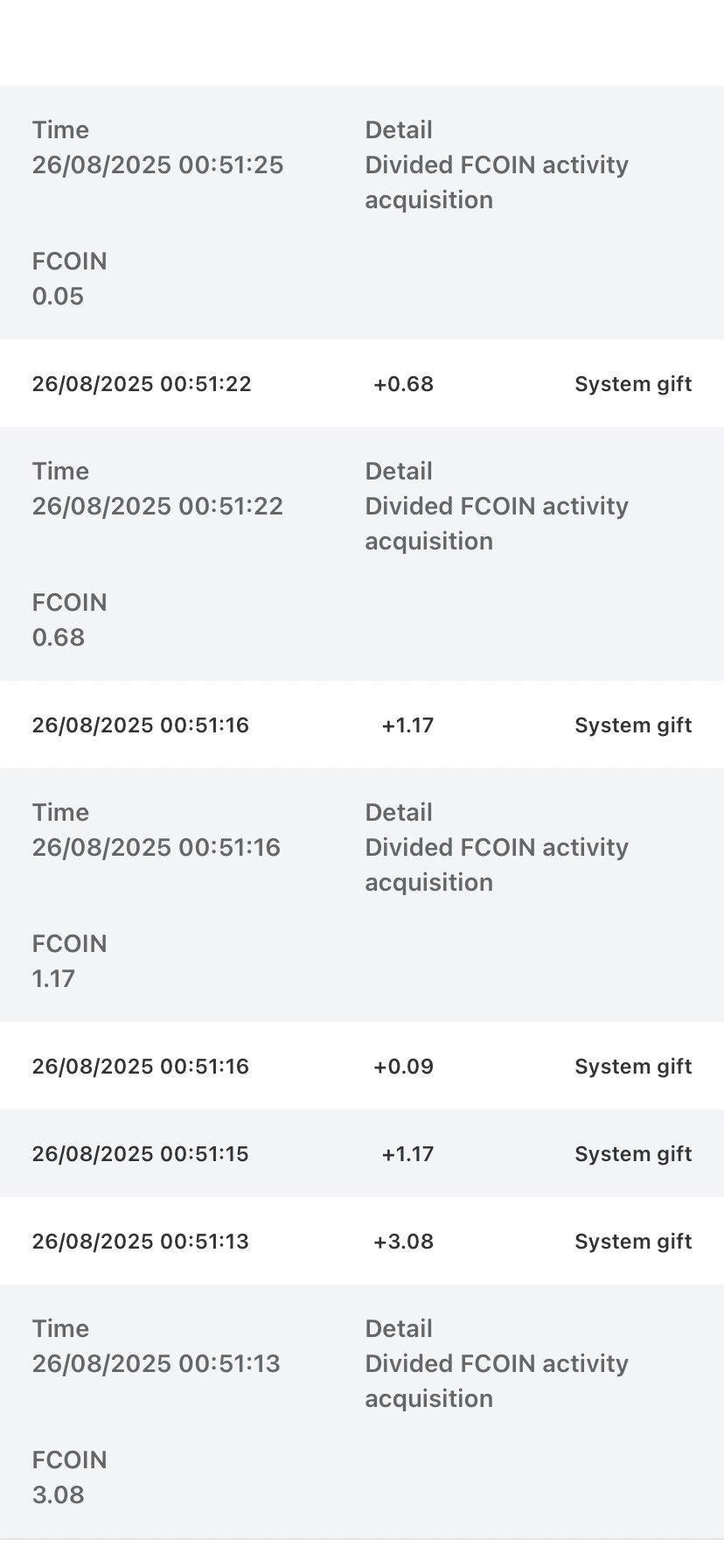Image resolution: width=724 pixels, height=1568 pixels.
Task: Tap the System gift label beside +3.08
Action: [x=633, y=1242]
